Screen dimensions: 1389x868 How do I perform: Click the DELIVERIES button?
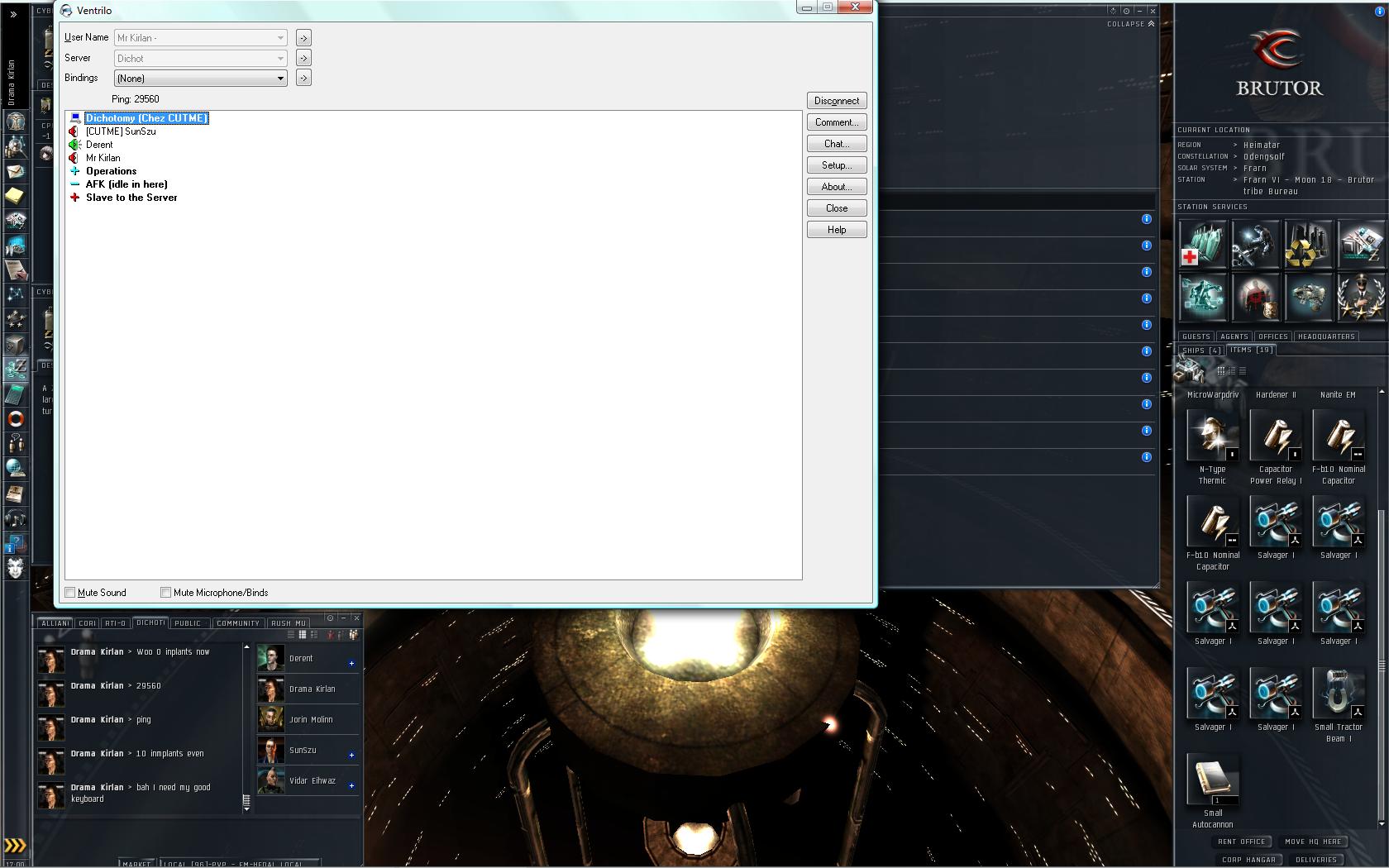(x=1316, y=860)
